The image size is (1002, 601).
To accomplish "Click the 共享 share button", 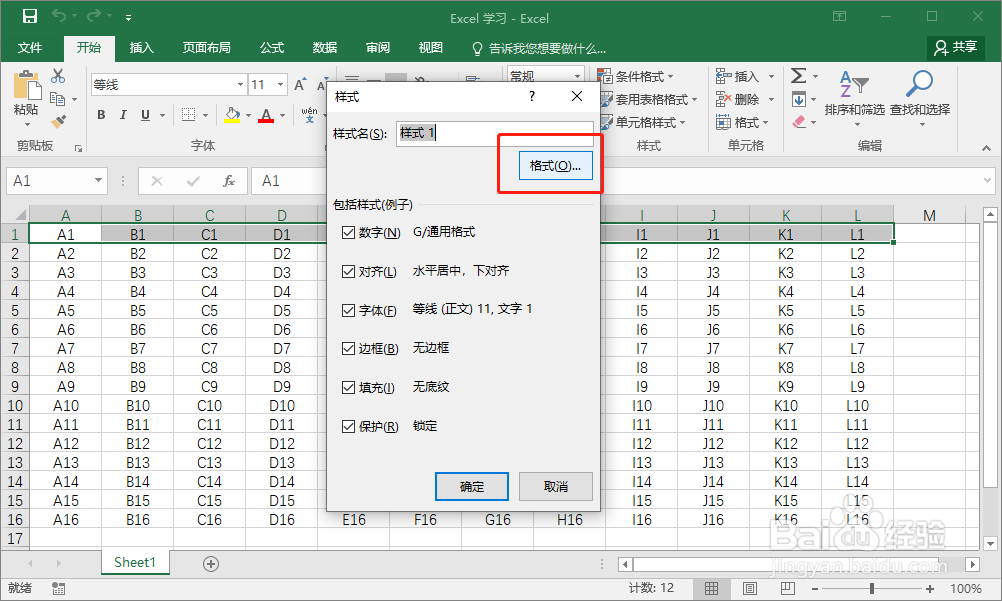I will [955, 47].
